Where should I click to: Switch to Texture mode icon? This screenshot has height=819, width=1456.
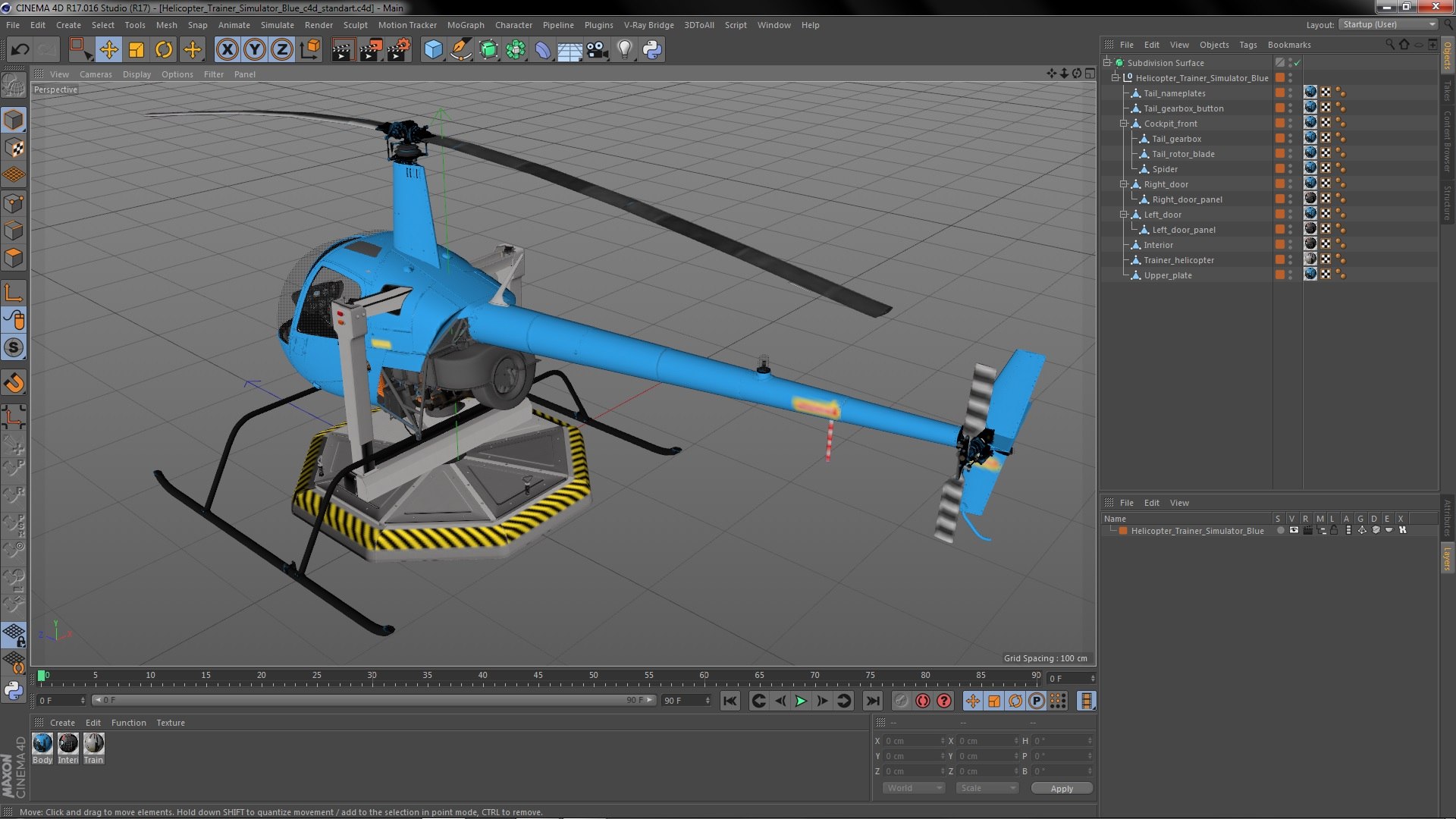14,148
